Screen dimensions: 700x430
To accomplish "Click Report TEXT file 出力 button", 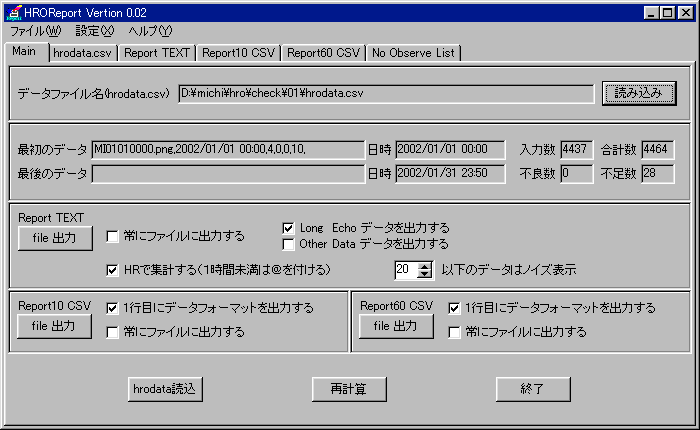I will pyautogui.click(x=55, y=238).
